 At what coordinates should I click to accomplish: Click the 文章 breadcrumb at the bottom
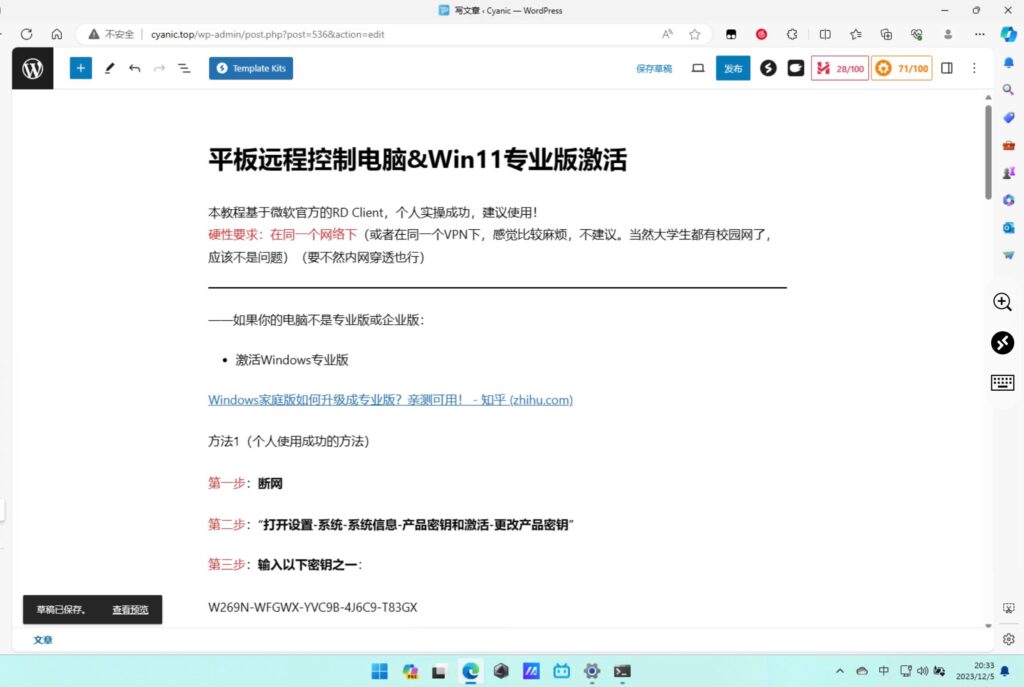(43, 640)
